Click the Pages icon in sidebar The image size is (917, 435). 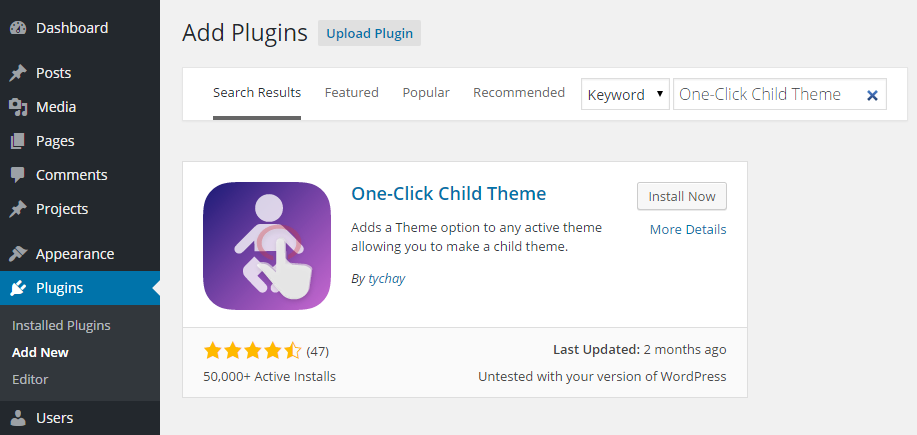[x=18, y=141]
